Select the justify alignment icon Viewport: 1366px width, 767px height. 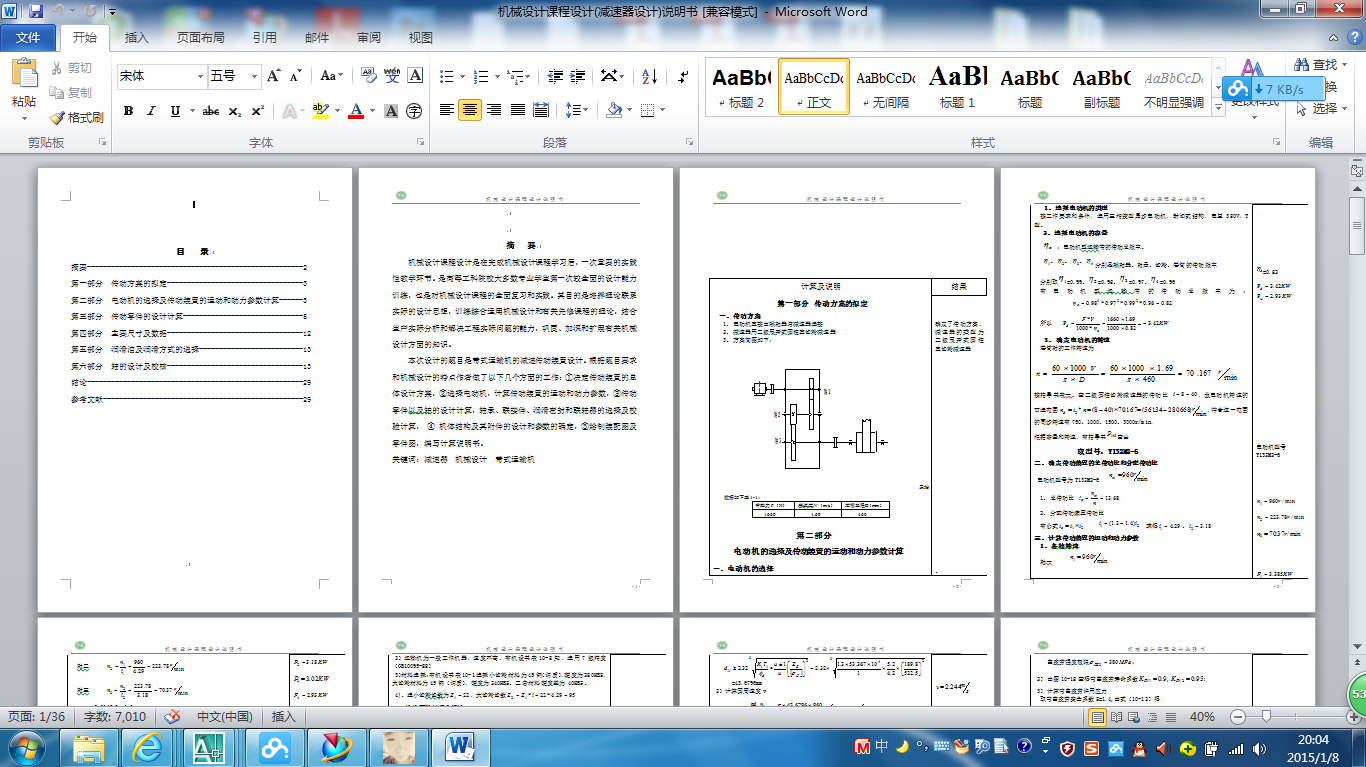coord(517,110)
